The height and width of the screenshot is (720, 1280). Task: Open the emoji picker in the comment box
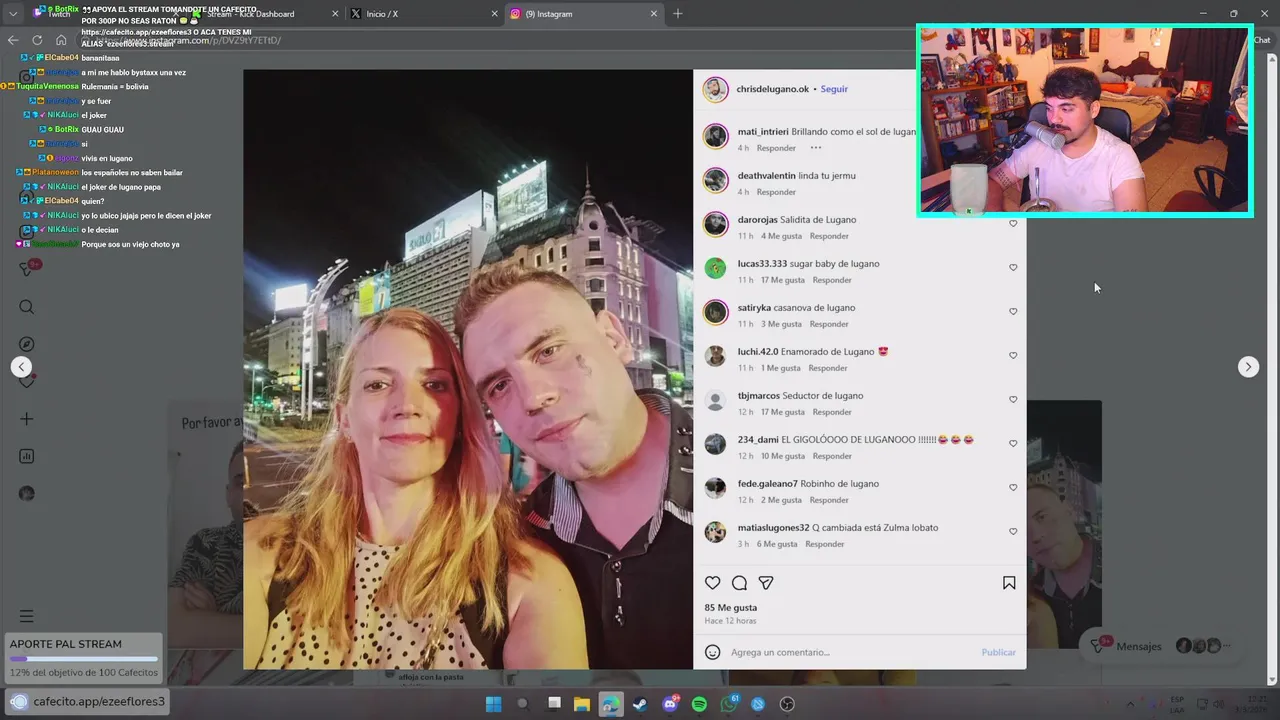[712, 652]
